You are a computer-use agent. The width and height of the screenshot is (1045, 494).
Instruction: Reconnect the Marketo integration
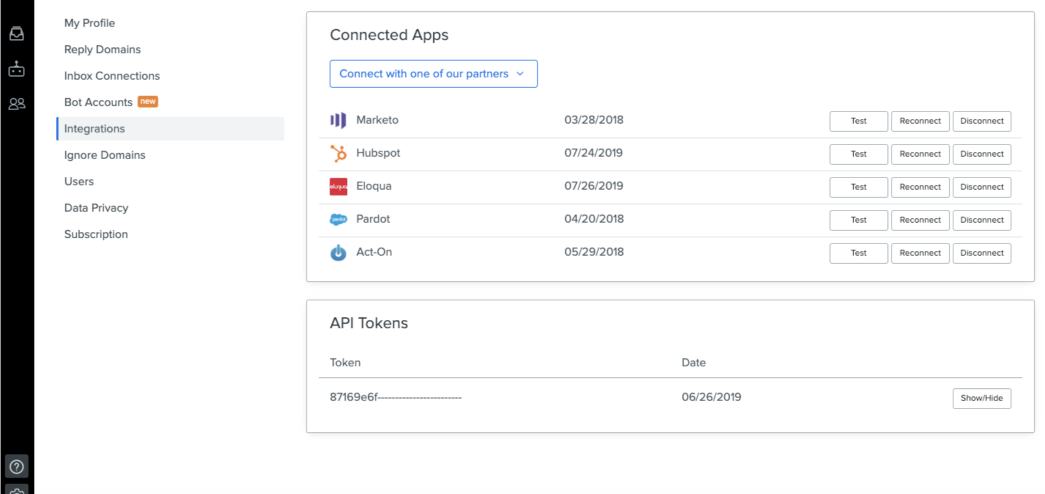pyautogui.click(x=920, y=121)
